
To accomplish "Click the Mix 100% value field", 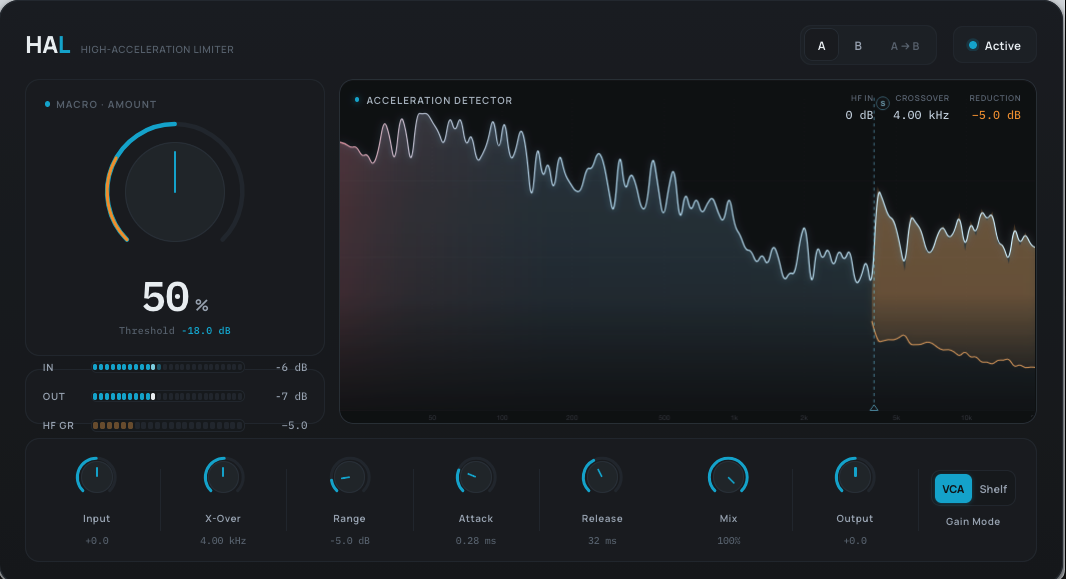I will (728, 541).
